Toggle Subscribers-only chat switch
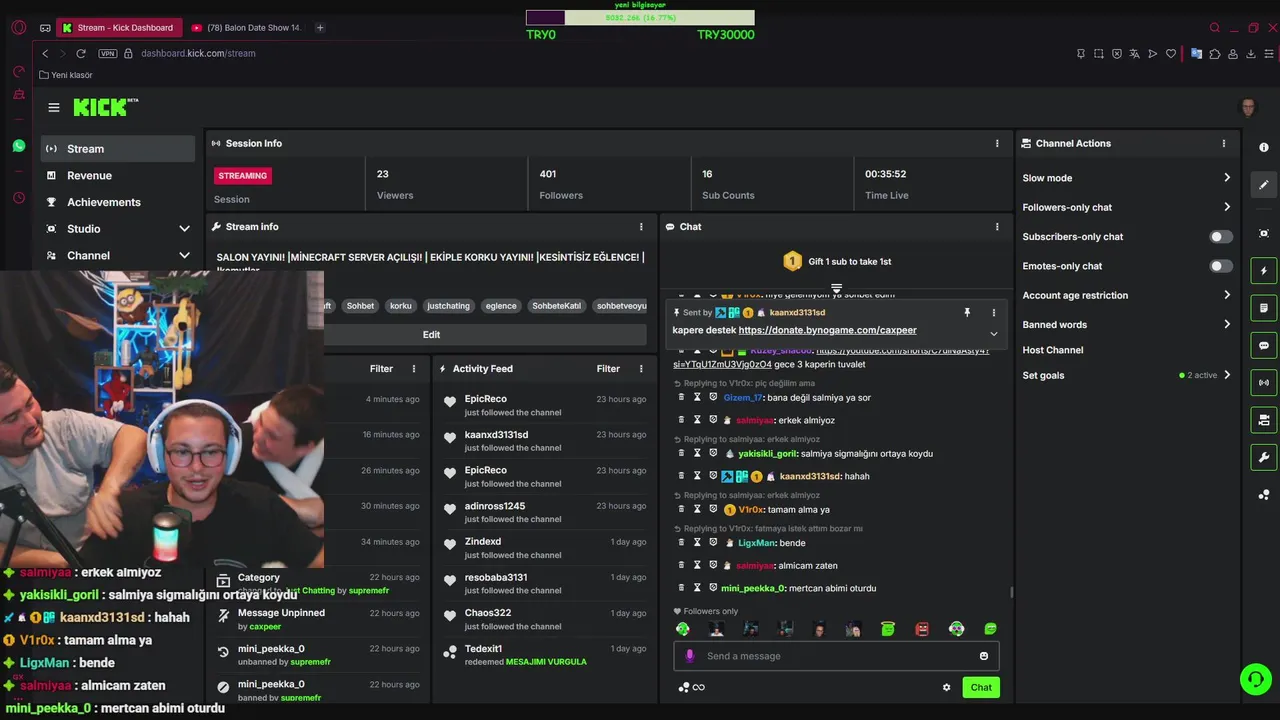Screen dimensions: 1280x720 tap(1221, 237)
